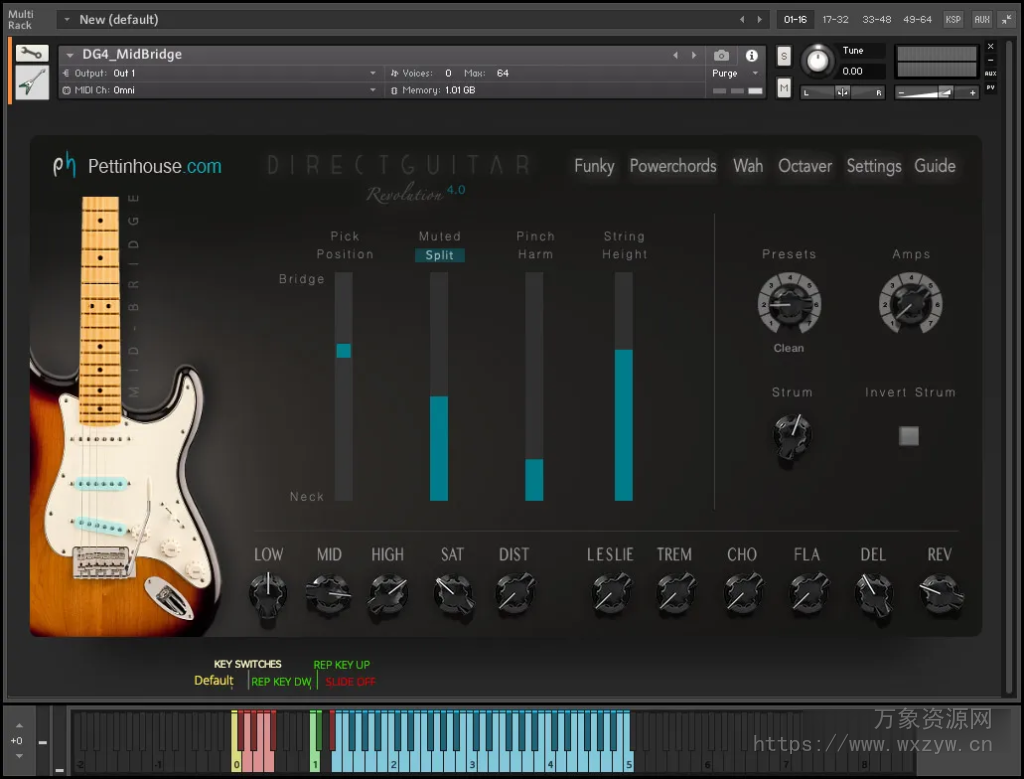The width and height of the screenshot is (1024, 779).
Task: Switch to the Powerchords tab
Action: pos(672,167)
